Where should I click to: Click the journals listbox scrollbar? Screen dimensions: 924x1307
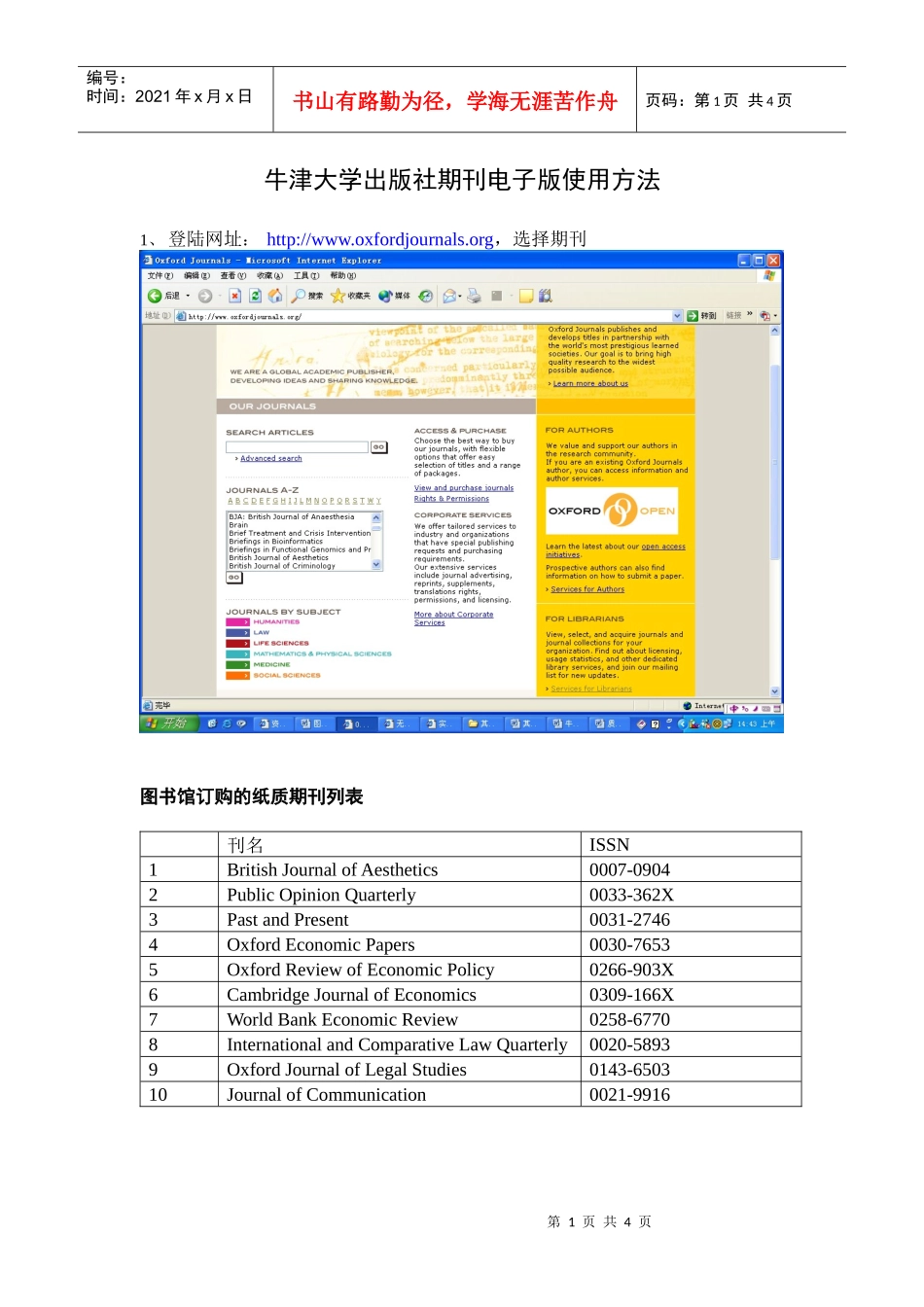pyautogui.click(x=376, y=541)
